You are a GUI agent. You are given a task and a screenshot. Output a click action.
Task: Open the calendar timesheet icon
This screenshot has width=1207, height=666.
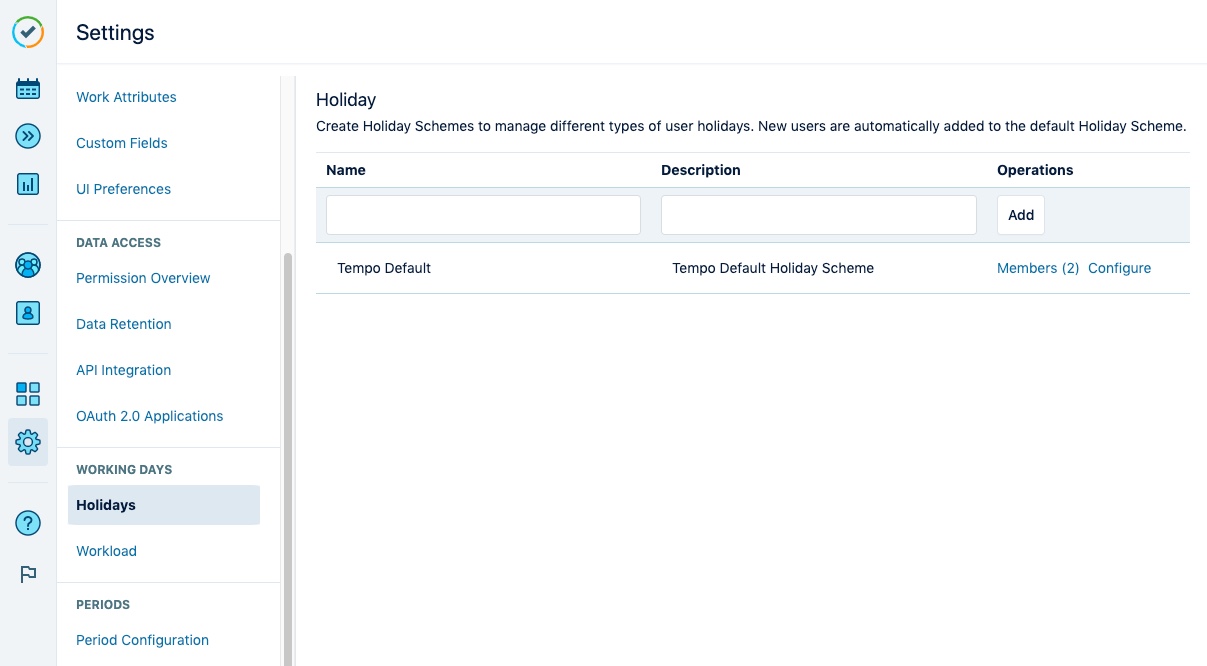28,89
